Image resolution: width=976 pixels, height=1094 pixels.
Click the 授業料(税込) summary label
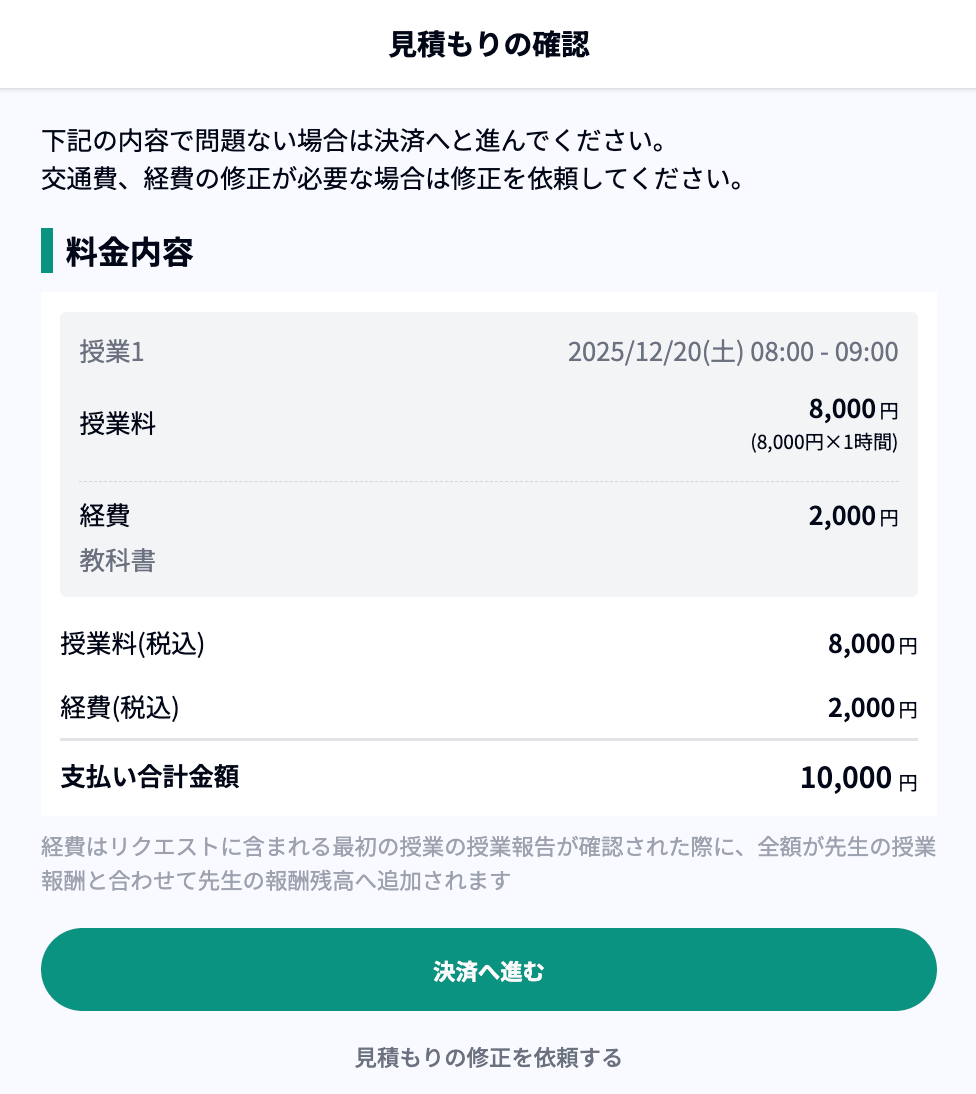coord(132,644)
